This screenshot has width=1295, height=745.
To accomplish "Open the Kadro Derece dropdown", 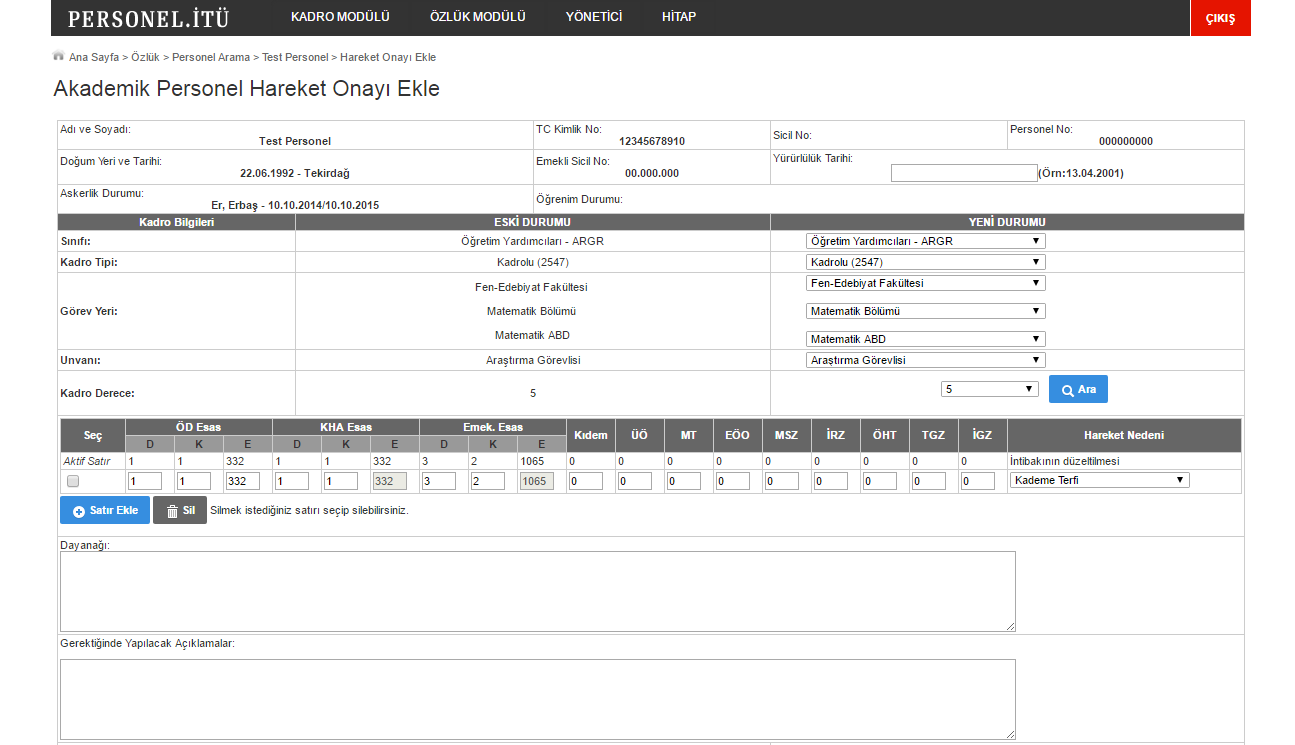I will [x=989, y=389].
